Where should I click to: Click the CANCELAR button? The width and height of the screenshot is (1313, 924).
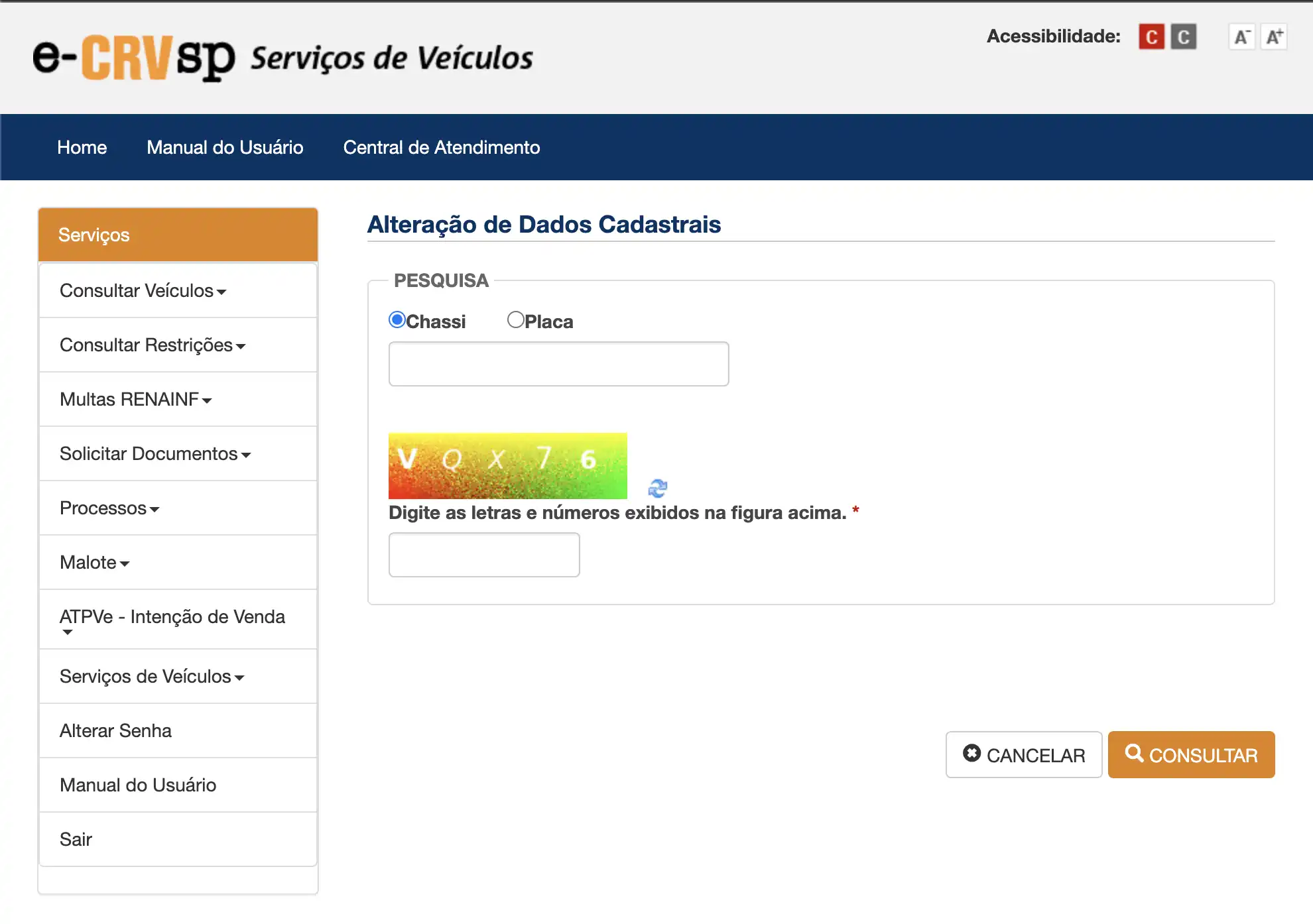[x=1023, y=755]
